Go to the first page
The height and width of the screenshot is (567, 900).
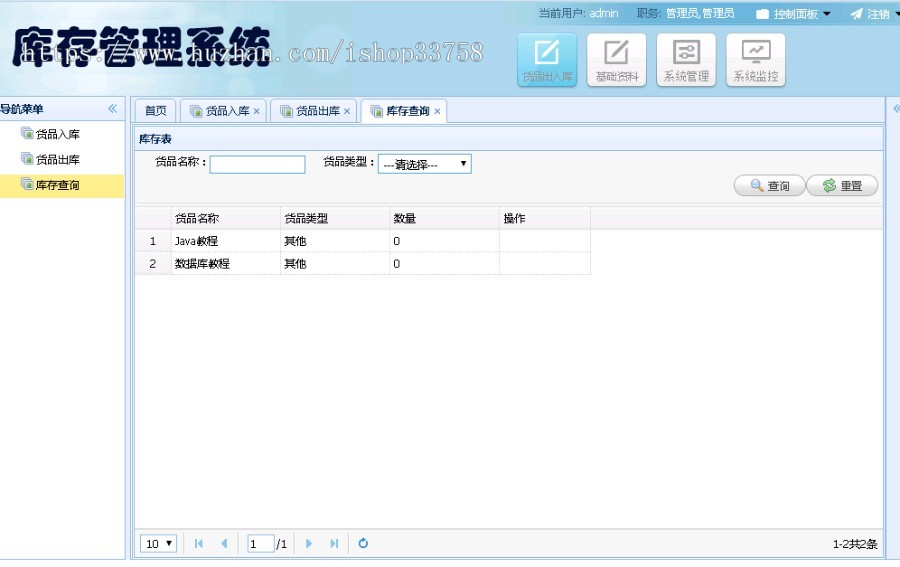[x=199, y=543]
